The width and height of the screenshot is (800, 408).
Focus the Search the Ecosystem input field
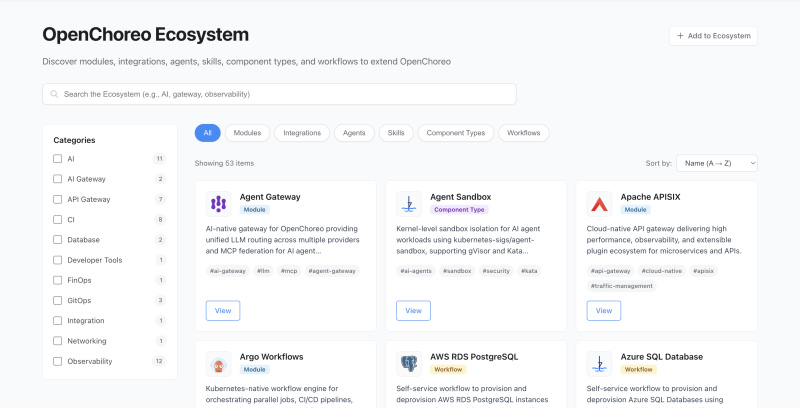279,94
